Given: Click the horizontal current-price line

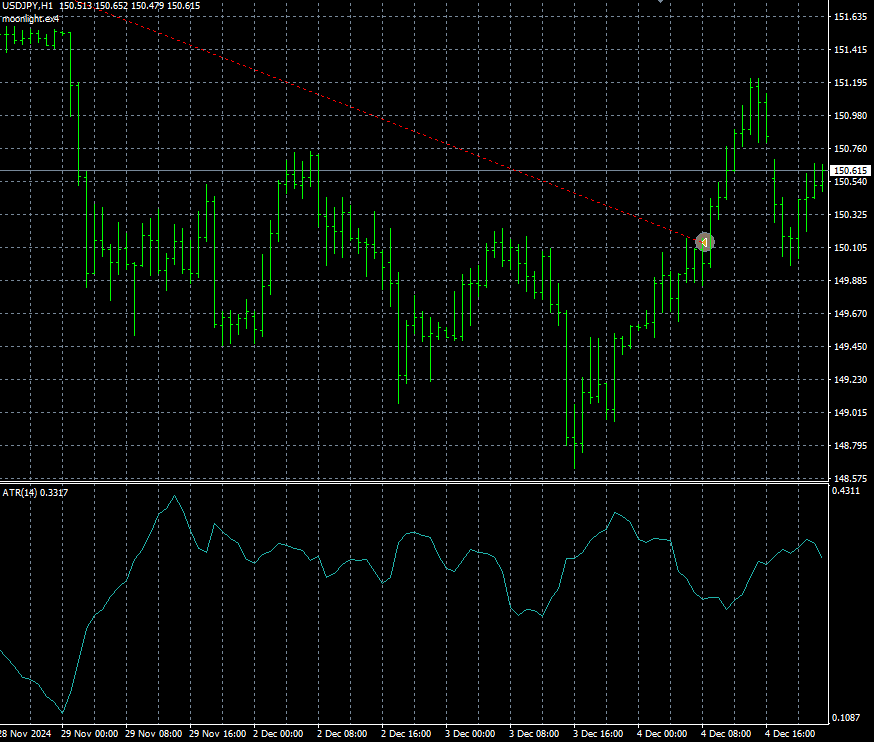Looking at the screenshot, I should click(414, 171).
